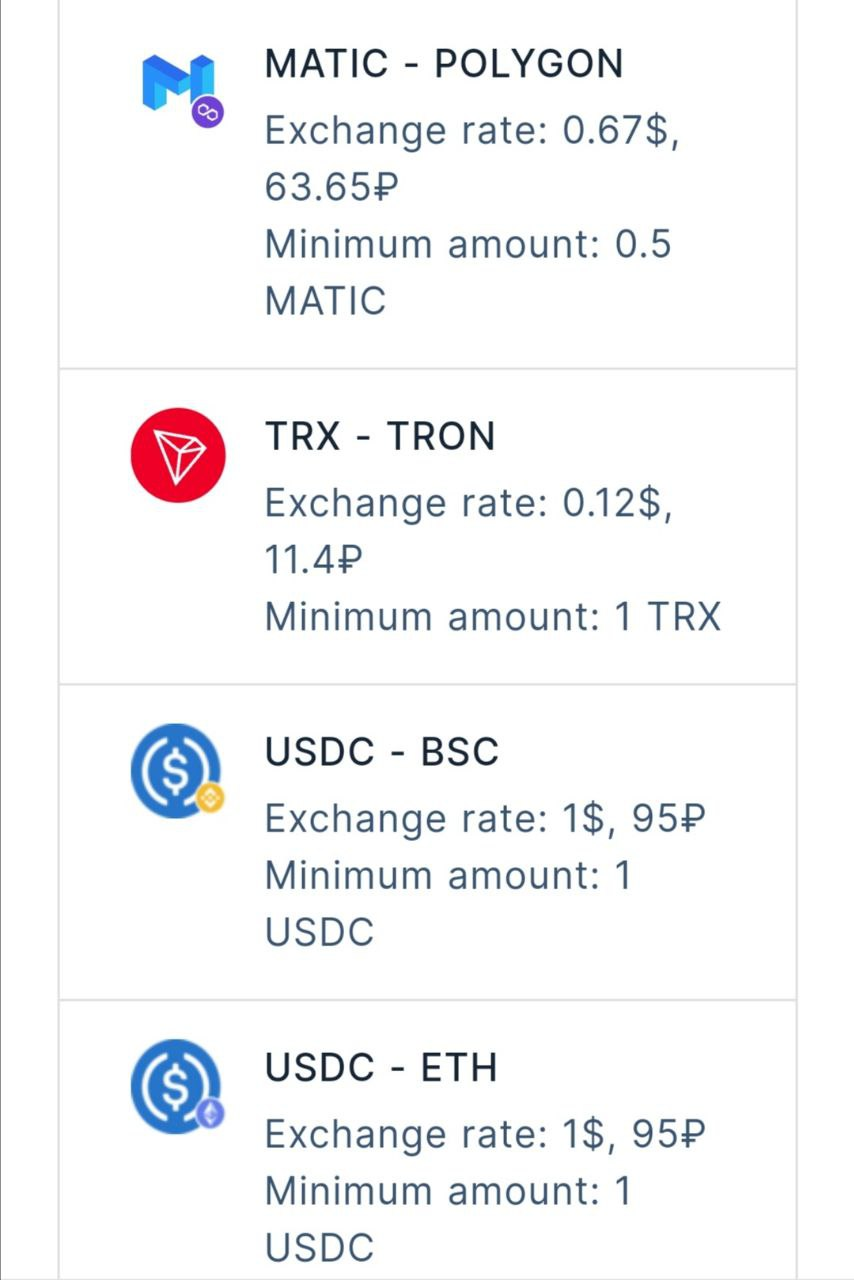Select the MATIC - POLYGON title

pos(443,64)
